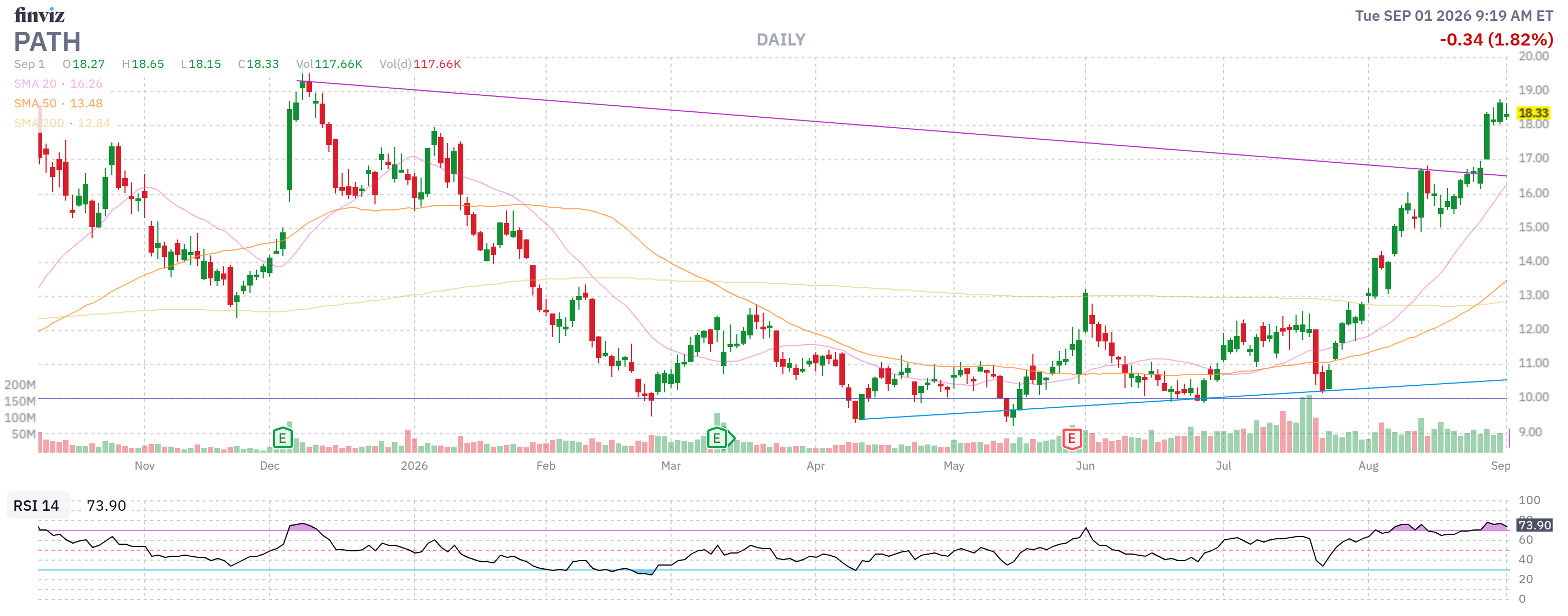Viewport: 1568px width, 616px height.
Task: Click the 50M volume axis label
Action: click(24, 434)
